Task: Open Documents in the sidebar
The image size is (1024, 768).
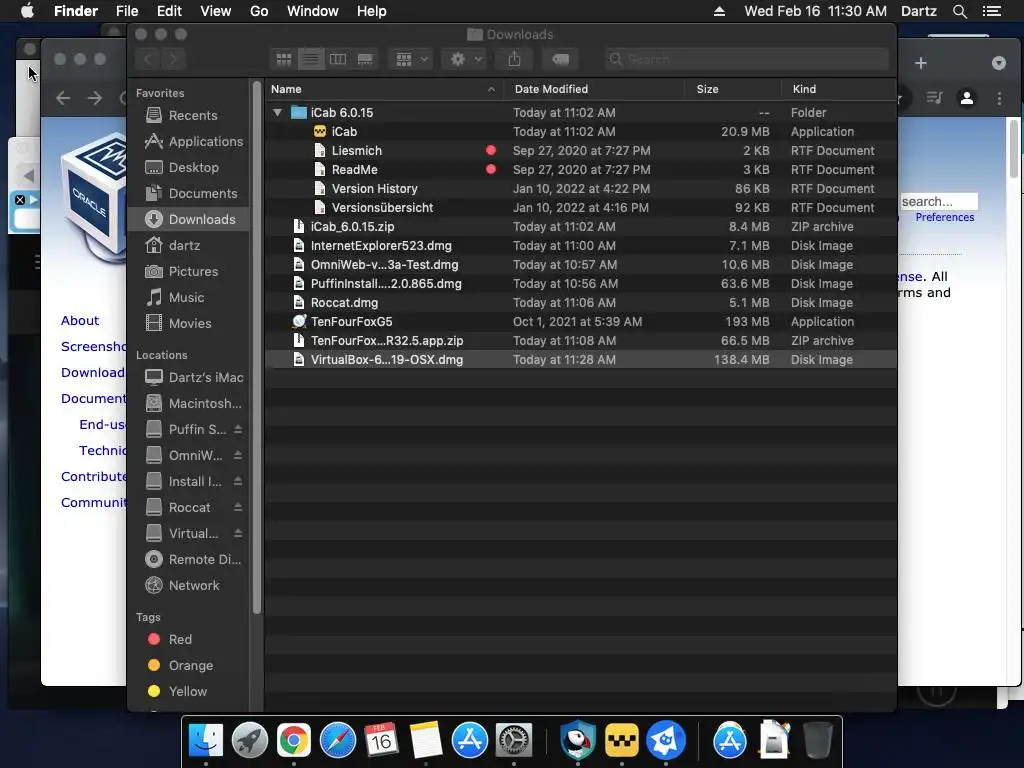Action: pos(189,193)
